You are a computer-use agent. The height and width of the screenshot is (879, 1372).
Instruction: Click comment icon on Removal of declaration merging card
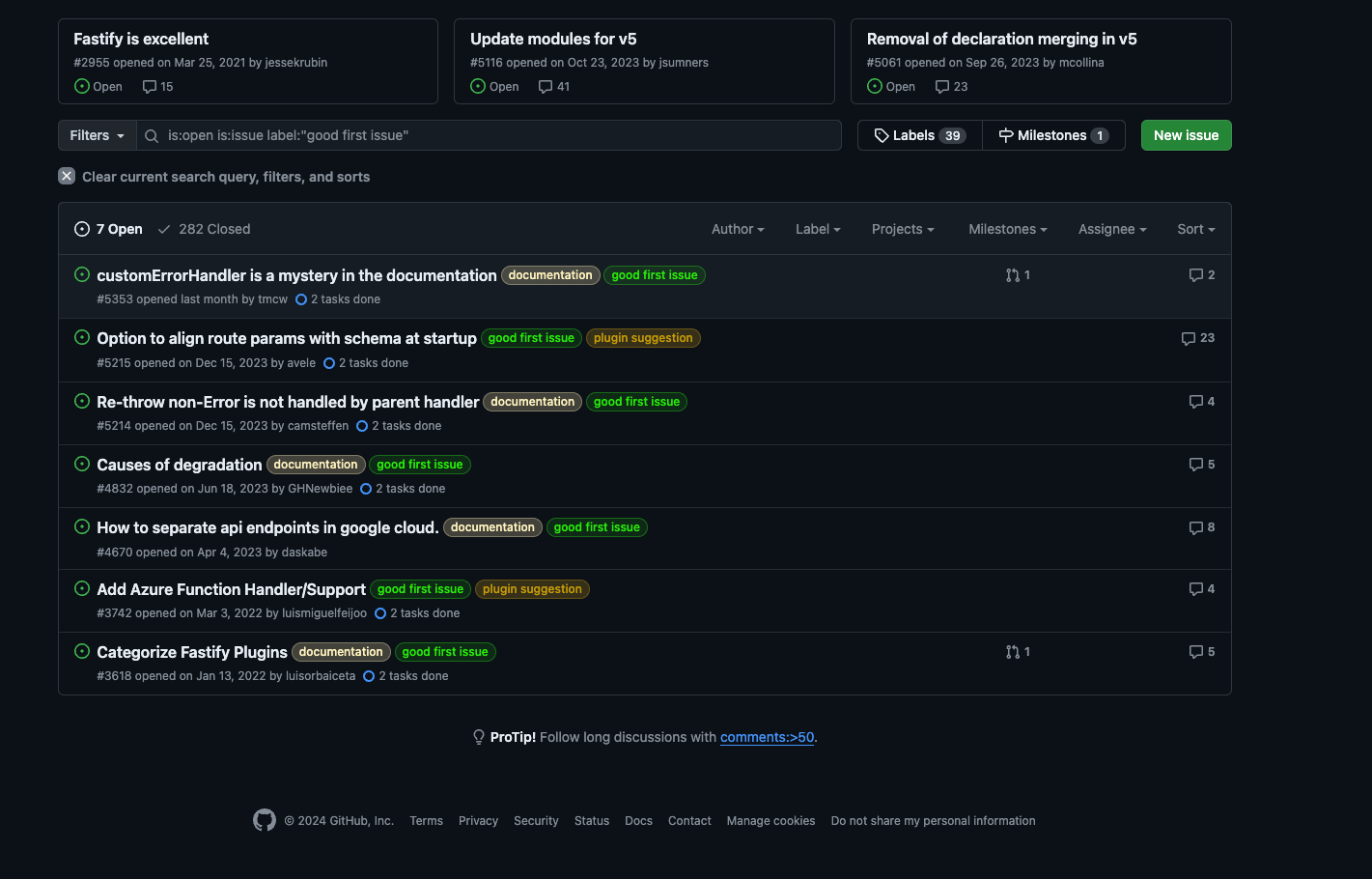(x=942, y=87)
